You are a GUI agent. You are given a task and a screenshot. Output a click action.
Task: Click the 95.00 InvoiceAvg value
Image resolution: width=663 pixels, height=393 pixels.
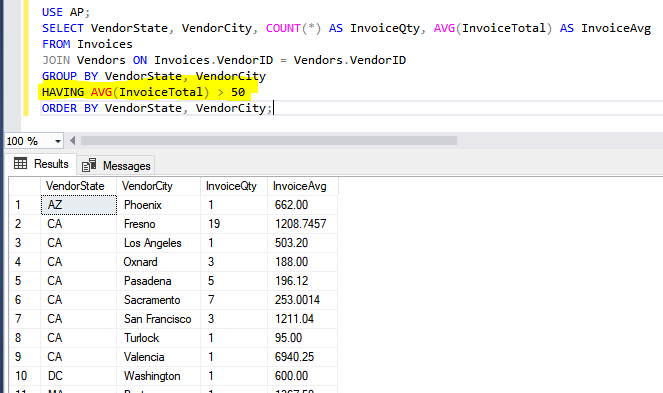click(288, 338)
